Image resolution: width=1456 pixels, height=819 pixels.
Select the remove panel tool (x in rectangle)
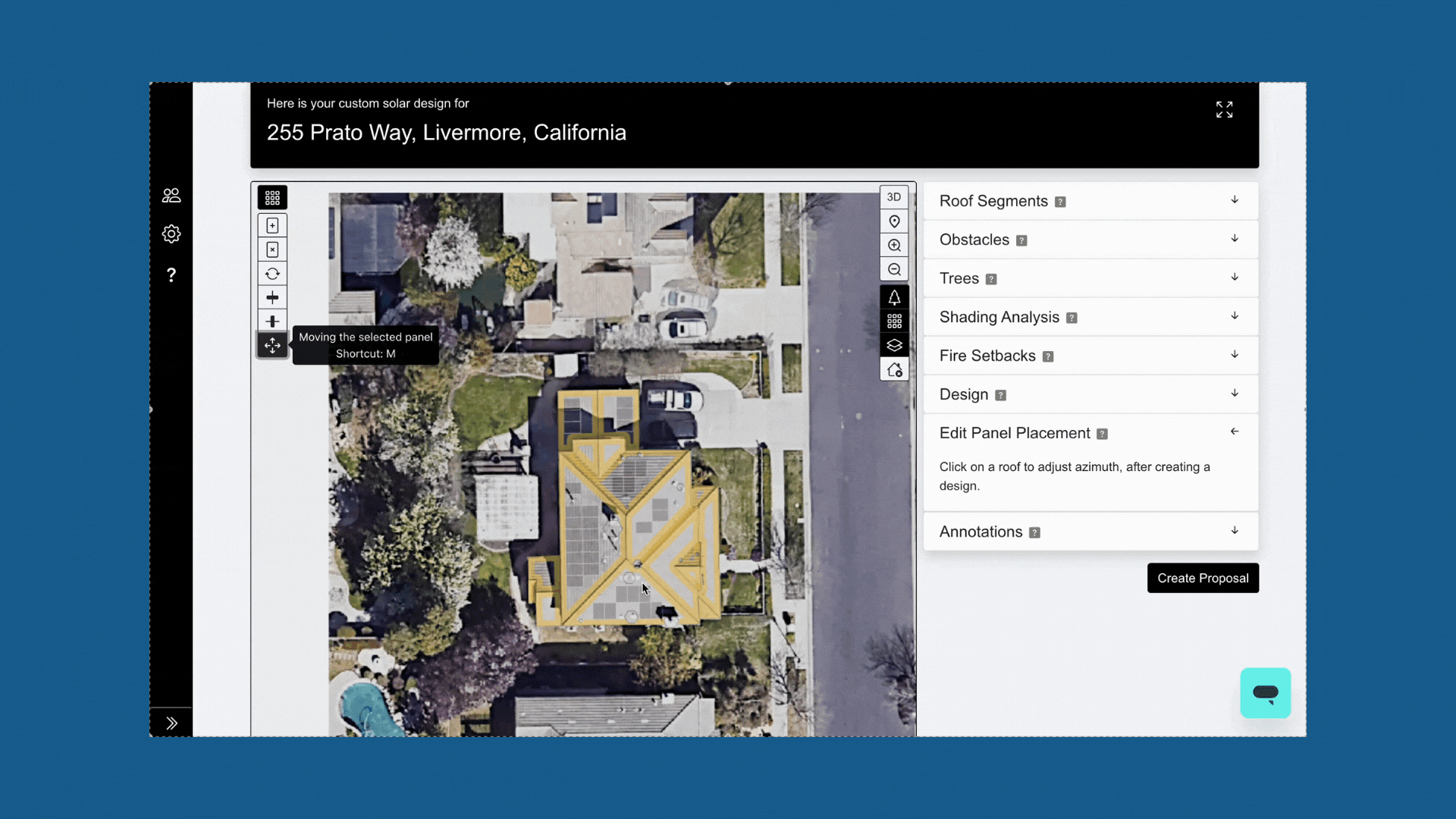pyautogui.click(x=272, y=249)
